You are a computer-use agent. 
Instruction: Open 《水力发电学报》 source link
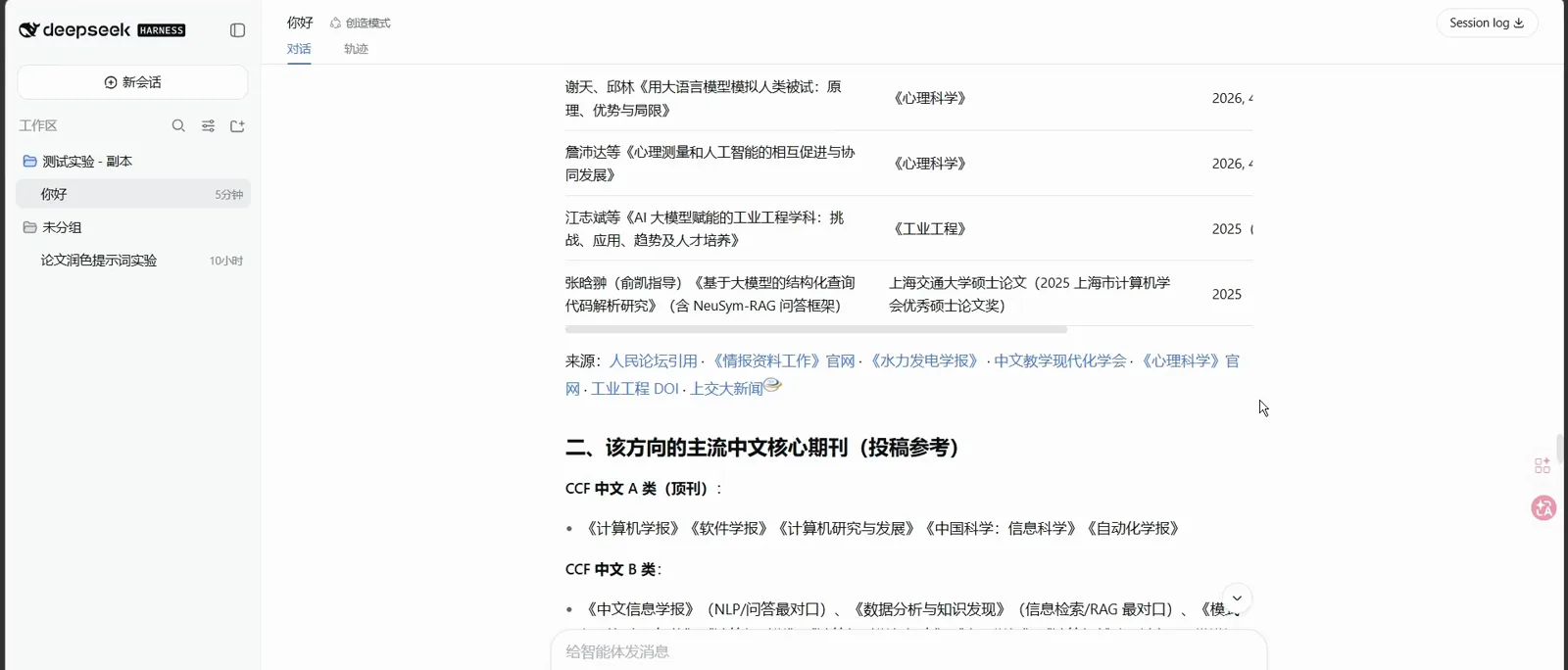tap(924, 361)
